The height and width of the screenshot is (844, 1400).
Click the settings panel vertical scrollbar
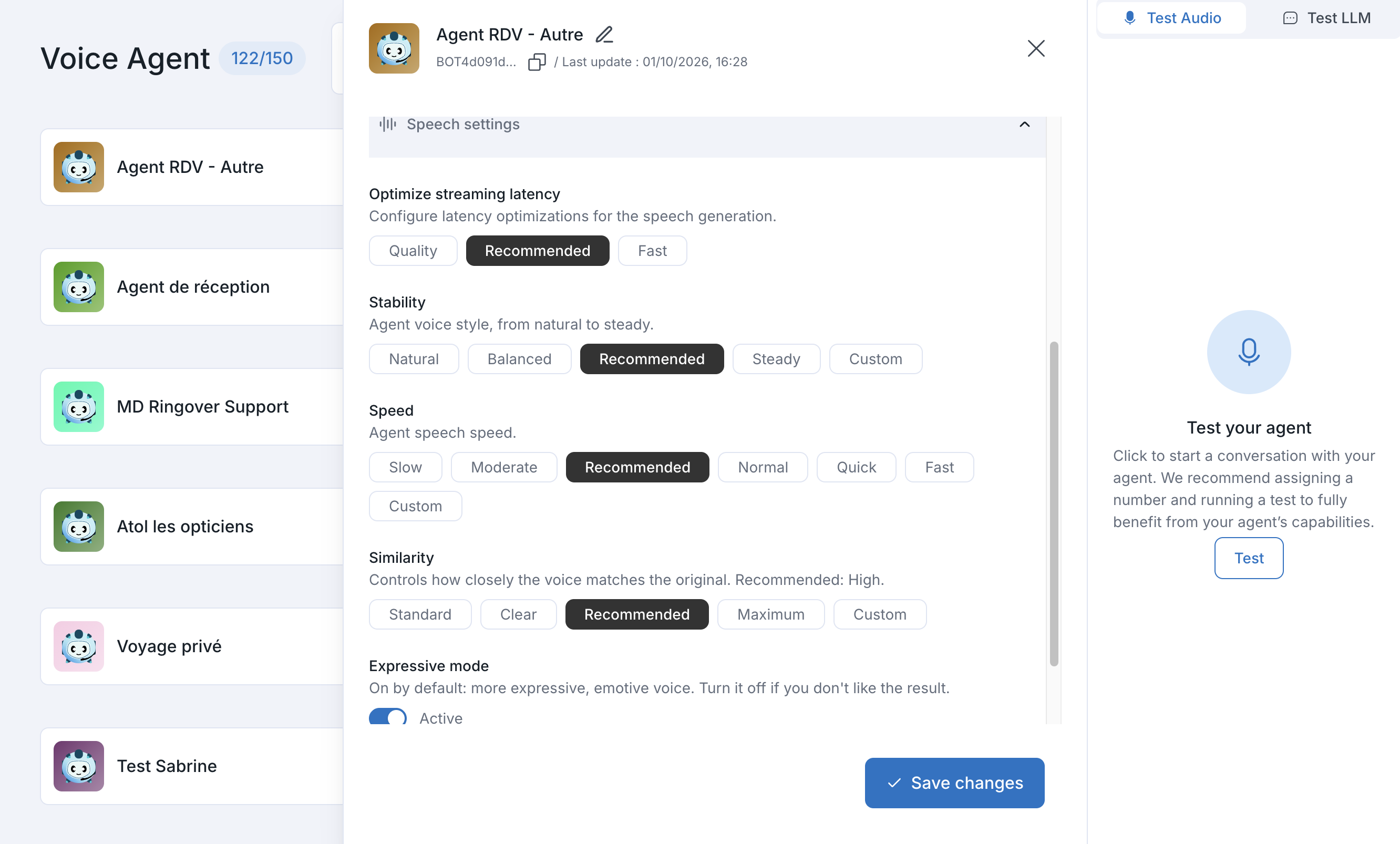pos(1053,503)
